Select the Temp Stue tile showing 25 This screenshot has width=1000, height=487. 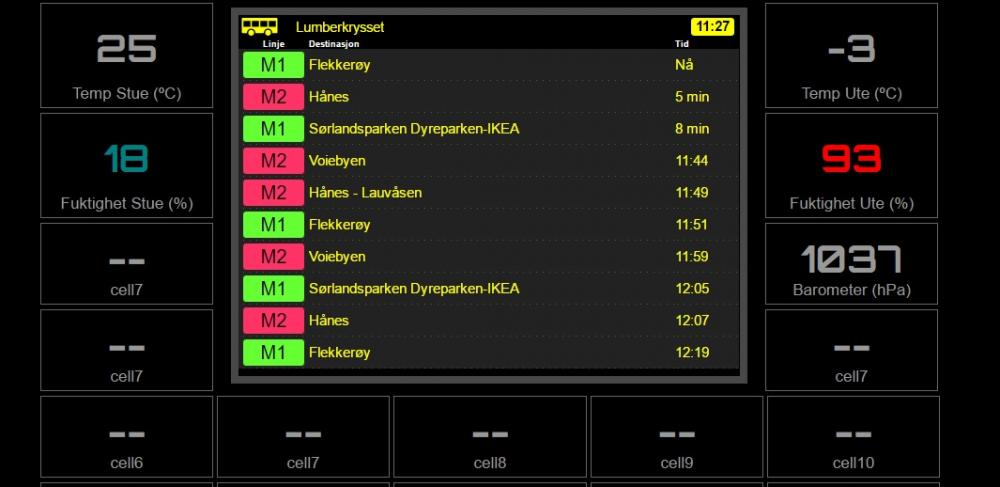[126, 56]
